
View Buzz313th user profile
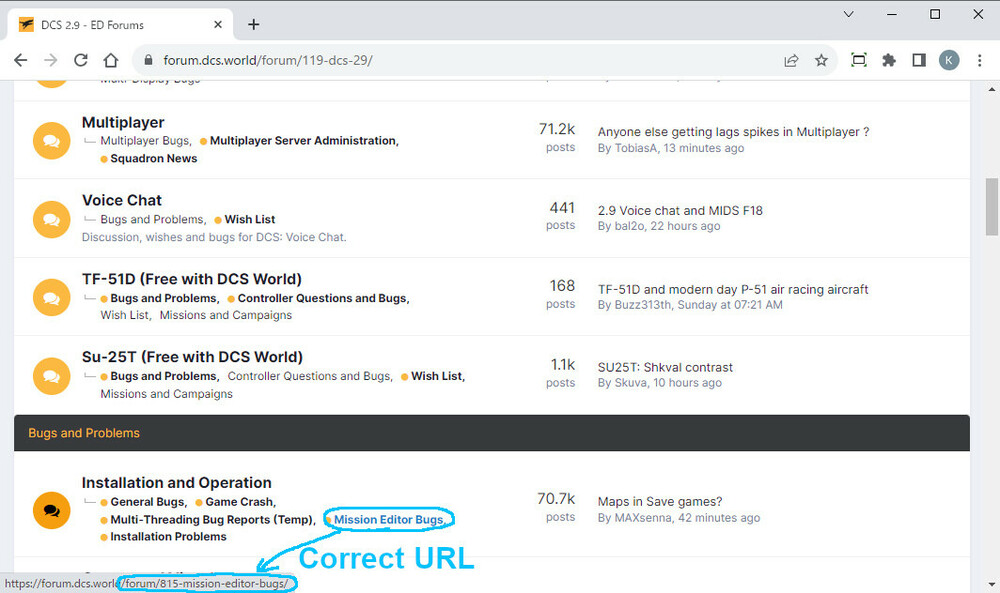(x=643, y=305)
